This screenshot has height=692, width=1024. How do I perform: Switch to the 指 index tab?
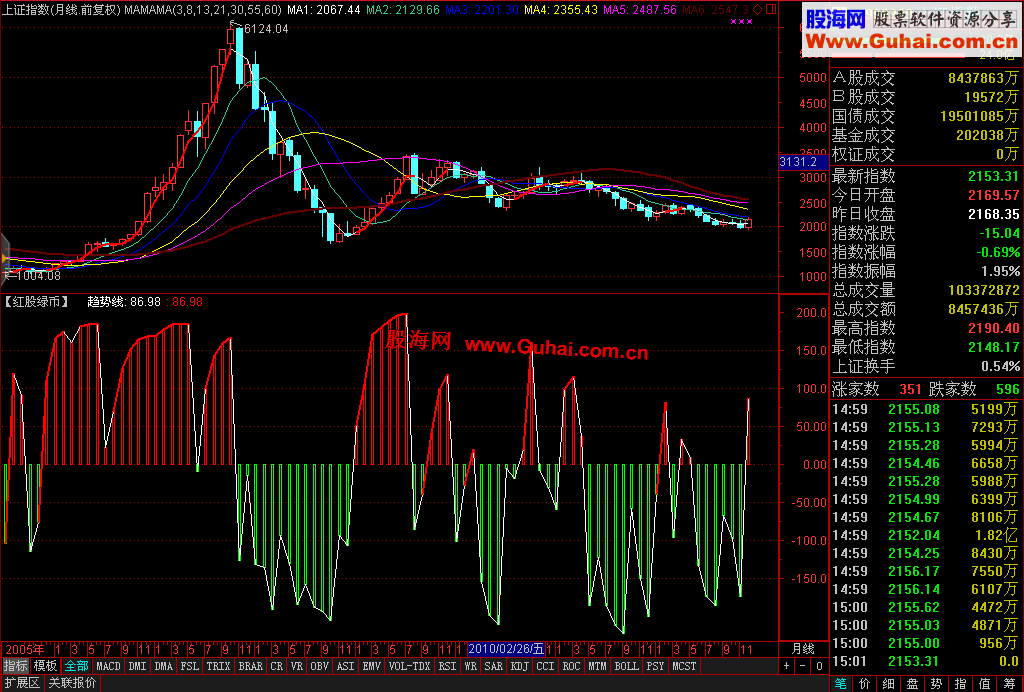(961, 684)
